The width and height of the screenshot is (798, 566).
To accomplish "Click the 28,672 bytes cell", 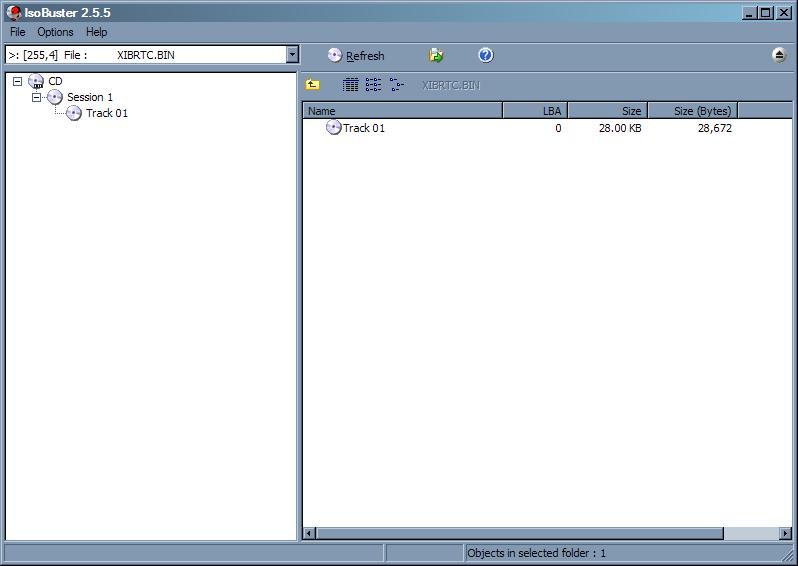I will coord(715,128).
